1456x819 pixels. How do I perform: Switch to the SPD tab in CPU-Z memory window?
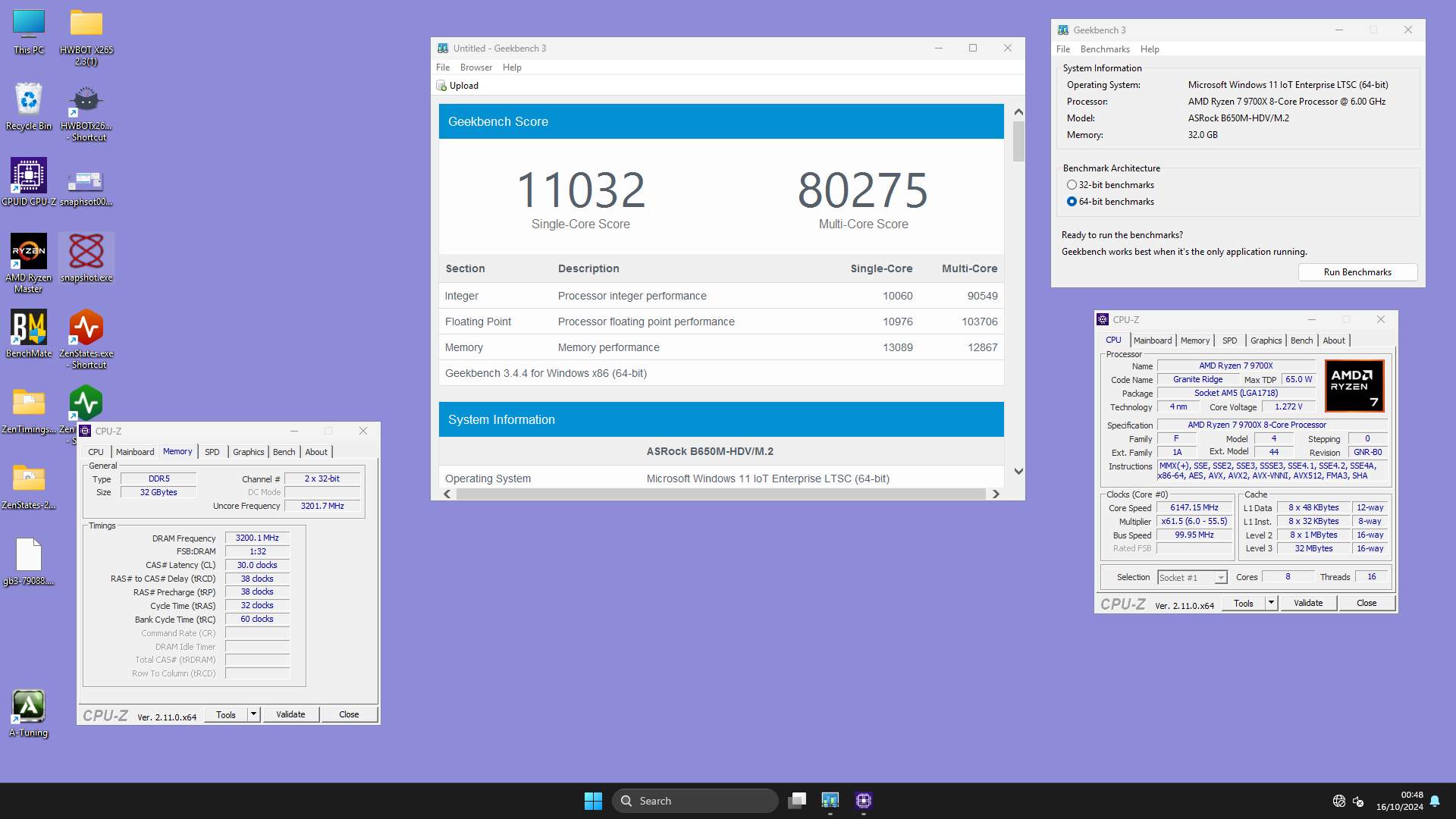[212, 452]
